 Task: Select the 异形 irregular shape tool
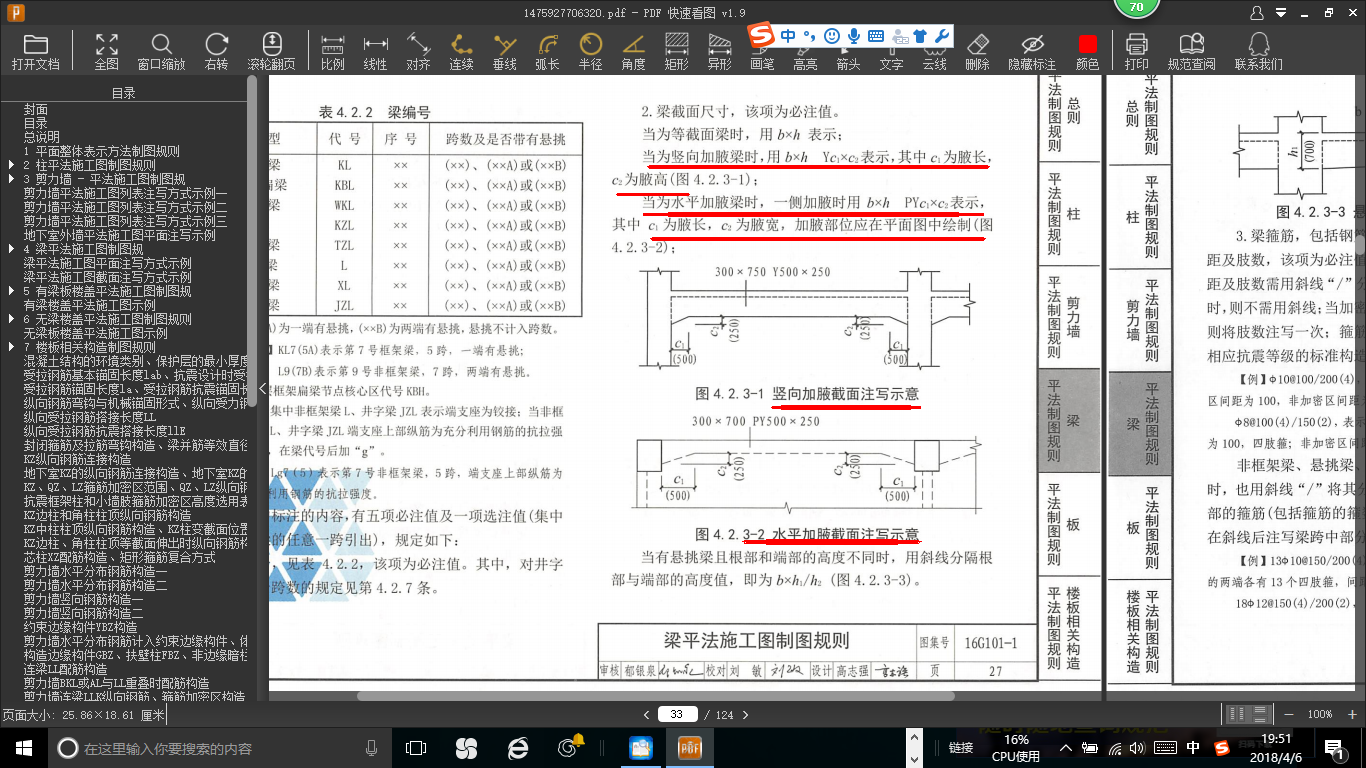[x=719, y=51]
